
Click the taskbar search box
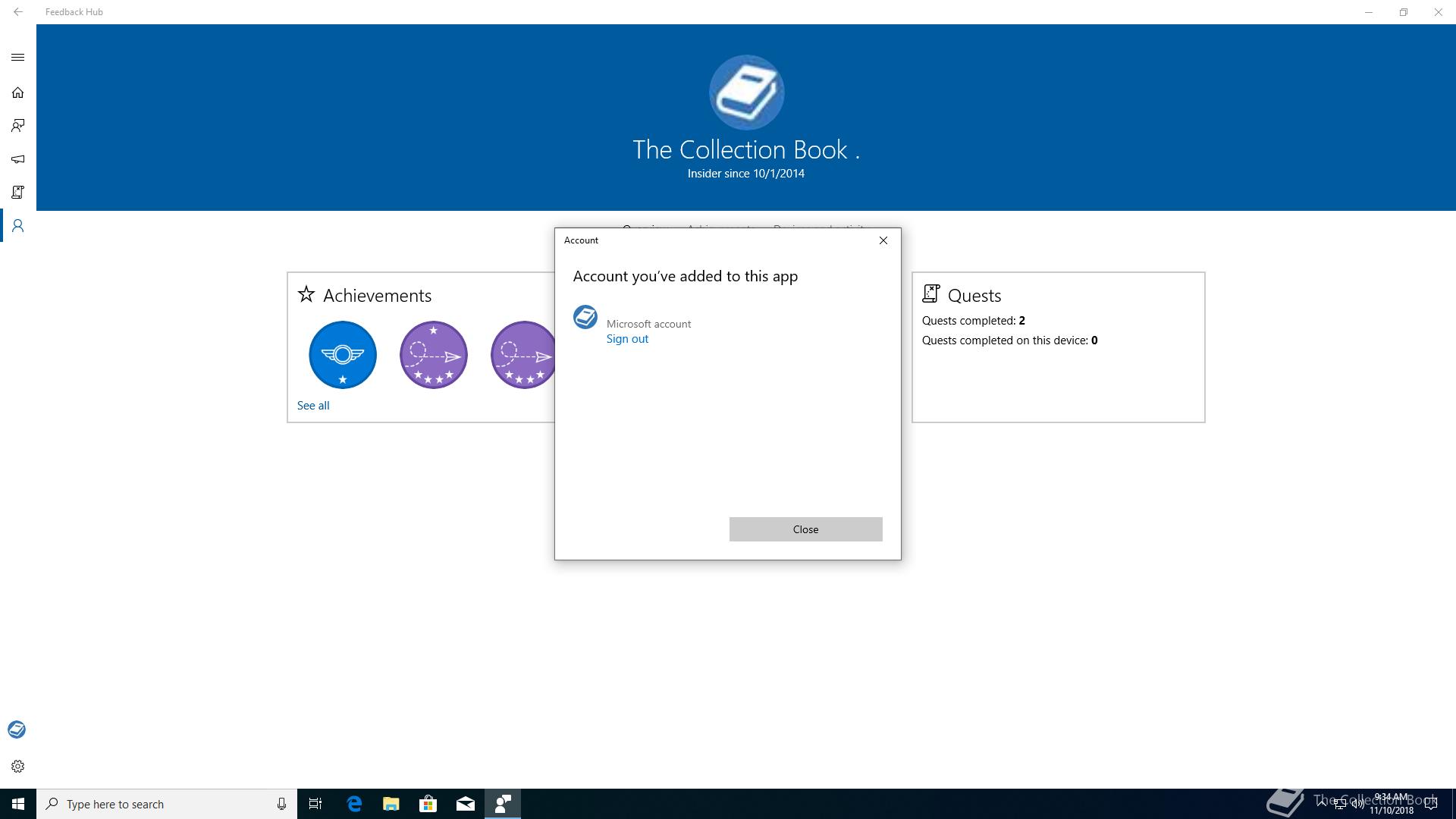(x=167, y=804)
